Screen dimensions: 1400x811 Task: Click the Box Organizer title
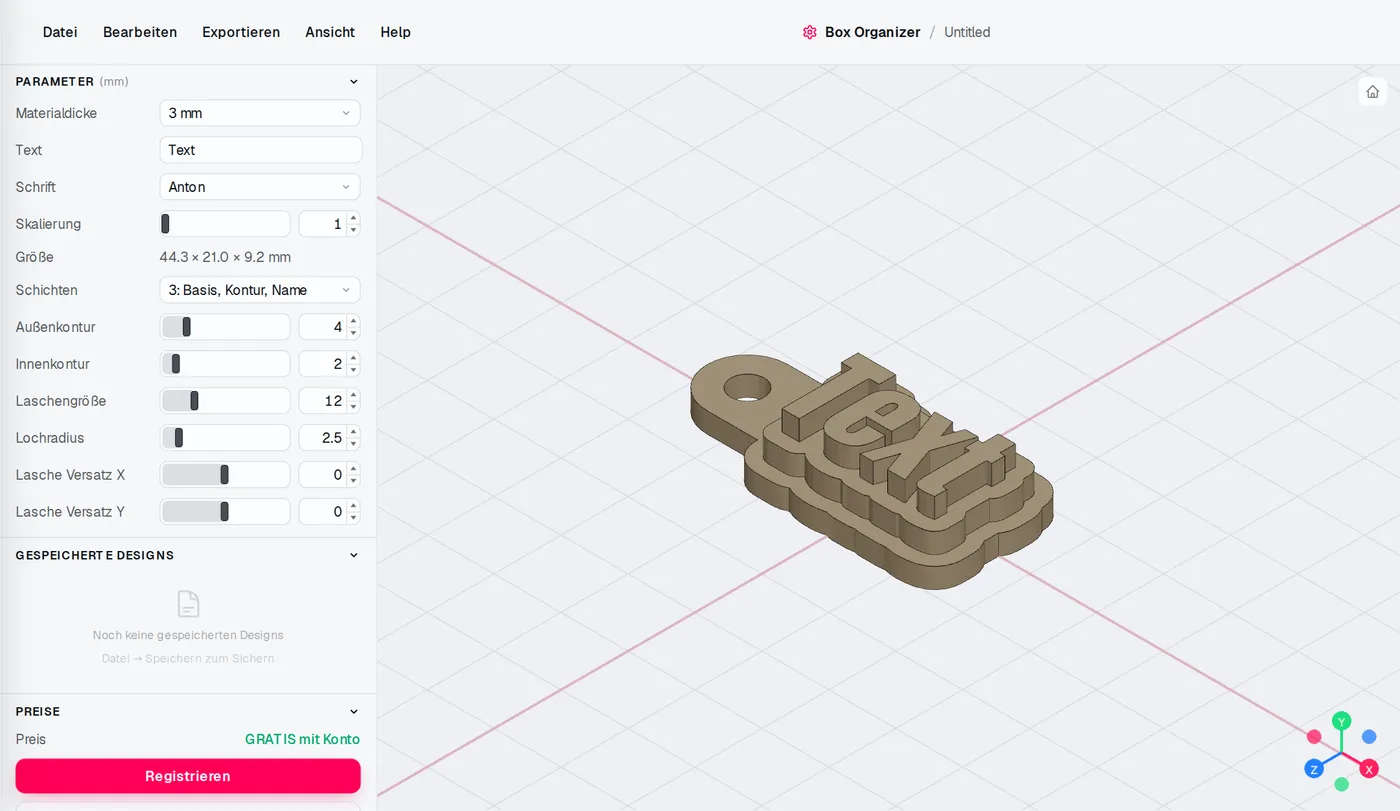872,32
